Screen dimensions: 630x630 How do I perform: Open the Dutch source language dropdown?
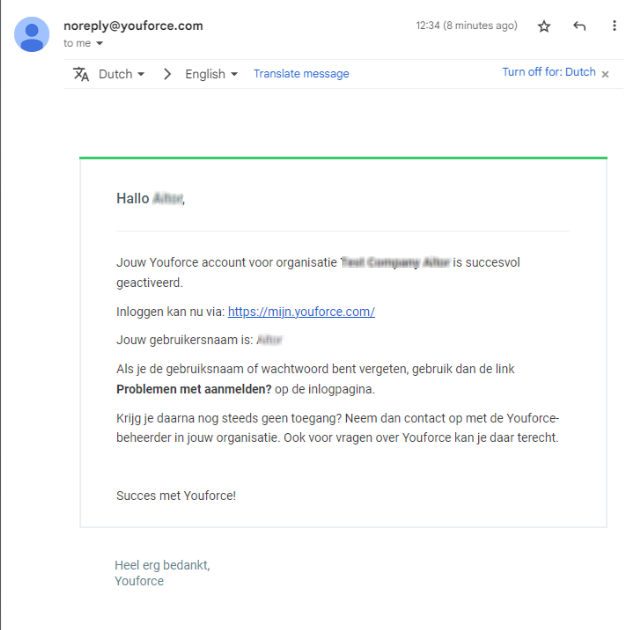point(121,74)
